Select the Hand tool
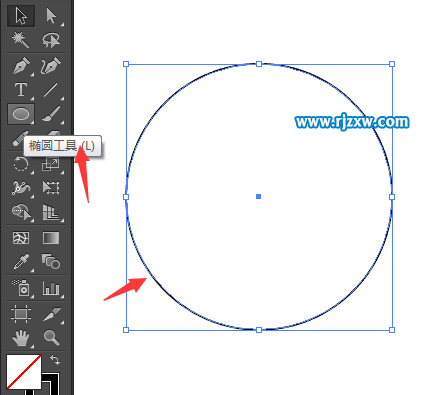Screen dimensions: 435x395 [x=21, y=338]
